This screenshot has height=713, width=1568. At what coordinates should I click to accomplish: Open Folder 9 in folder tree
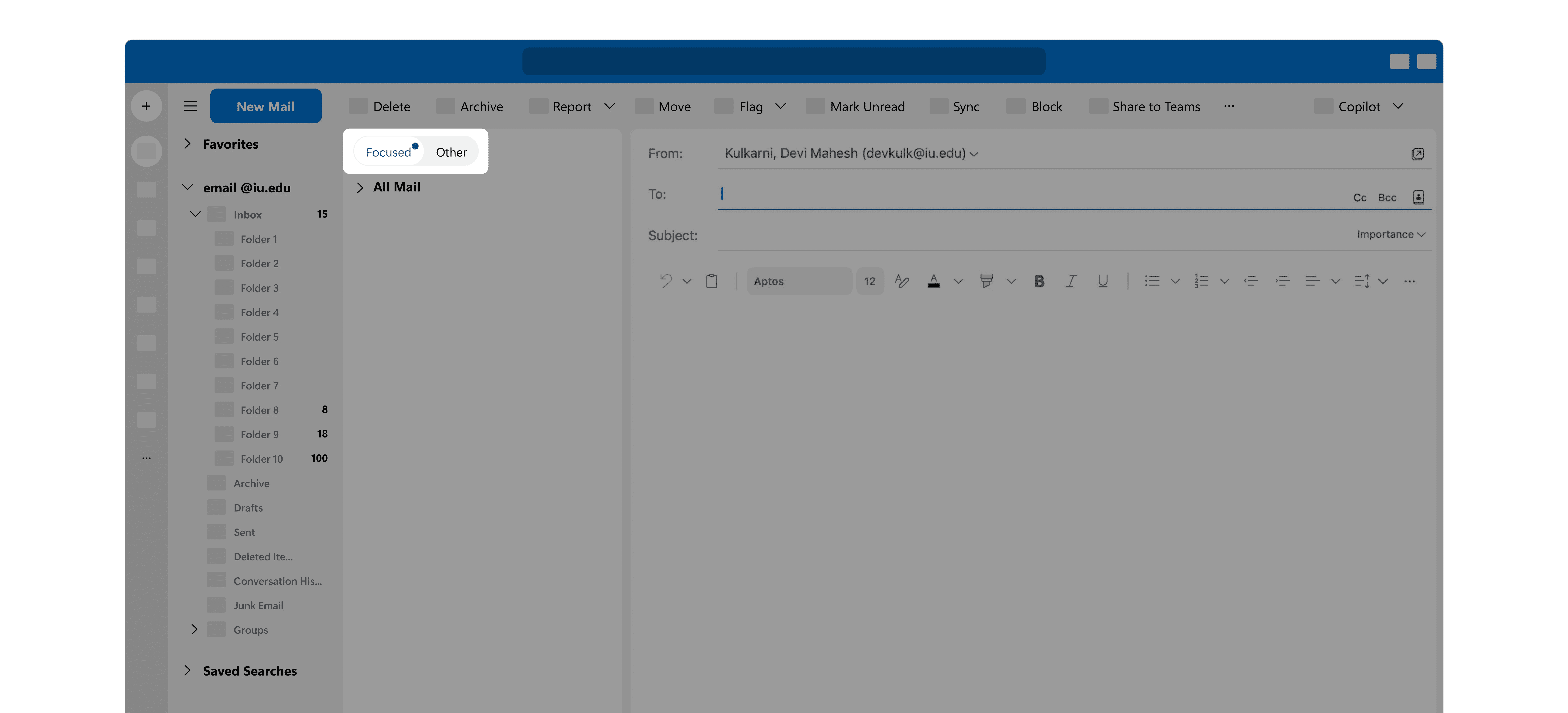259,434
